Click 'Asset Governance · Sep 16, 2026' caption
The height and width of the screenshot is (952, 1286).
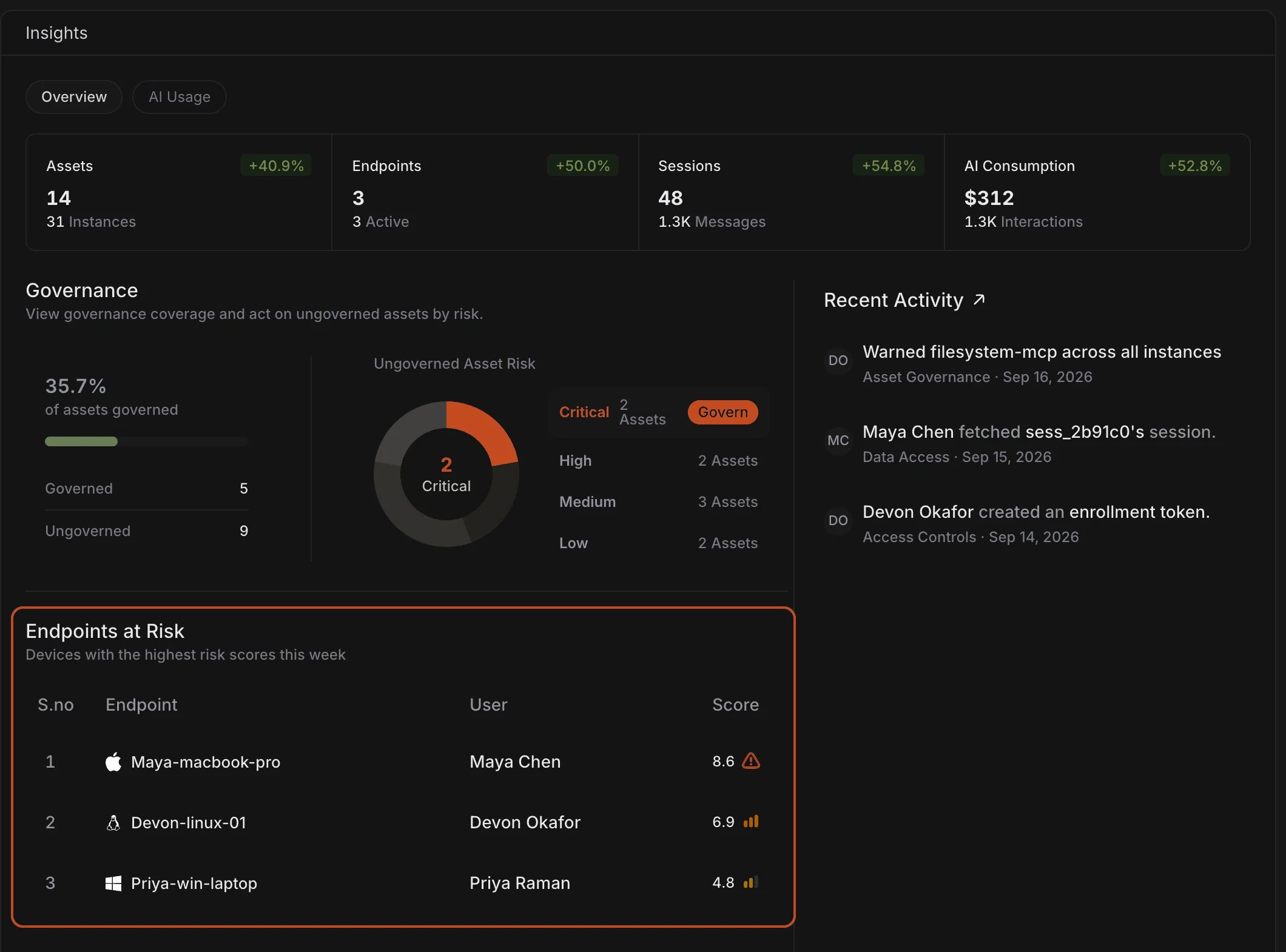[977, 377]
